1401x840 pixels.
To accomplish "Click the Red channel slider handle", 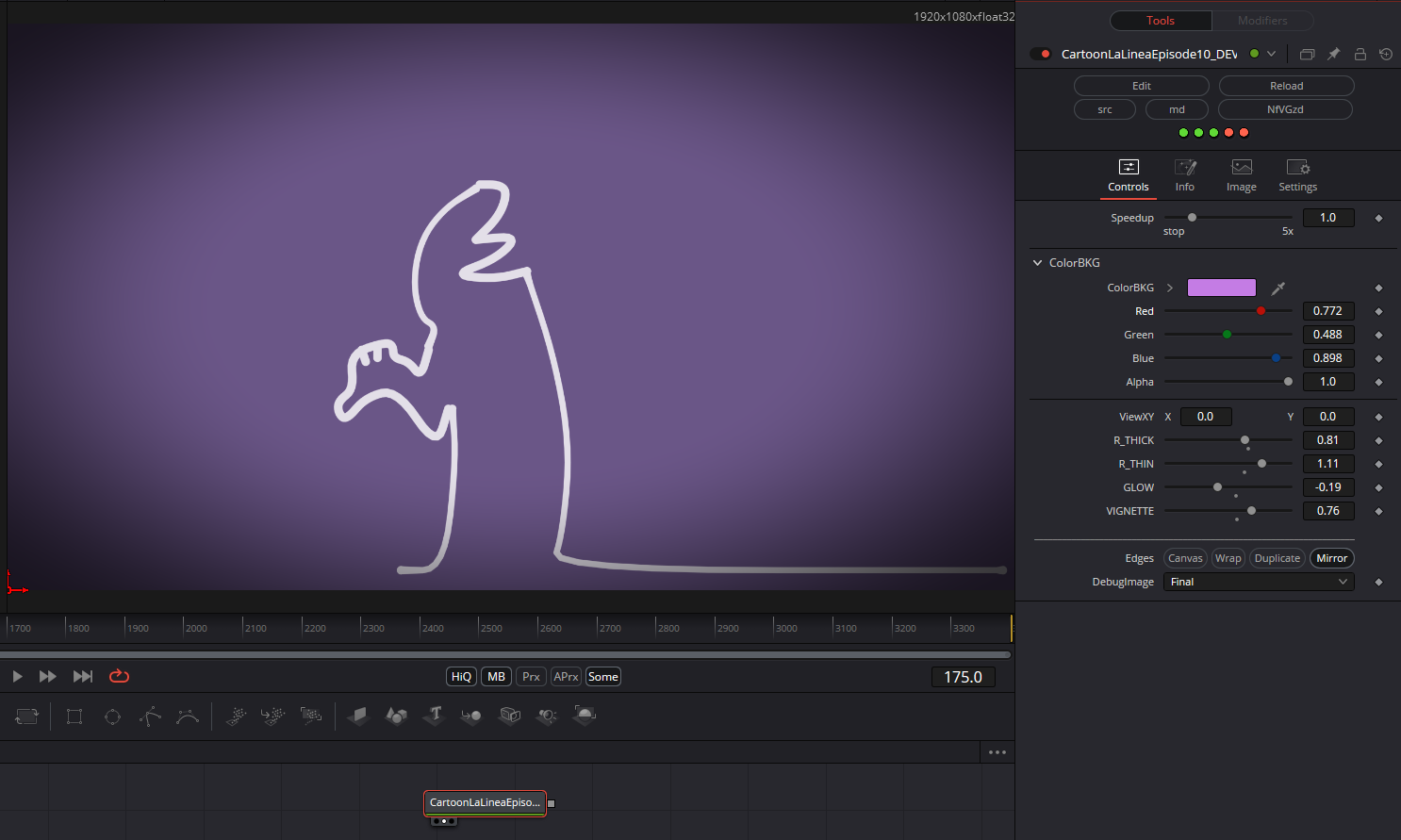I will pyautogui.click(x=1261, y=311).
